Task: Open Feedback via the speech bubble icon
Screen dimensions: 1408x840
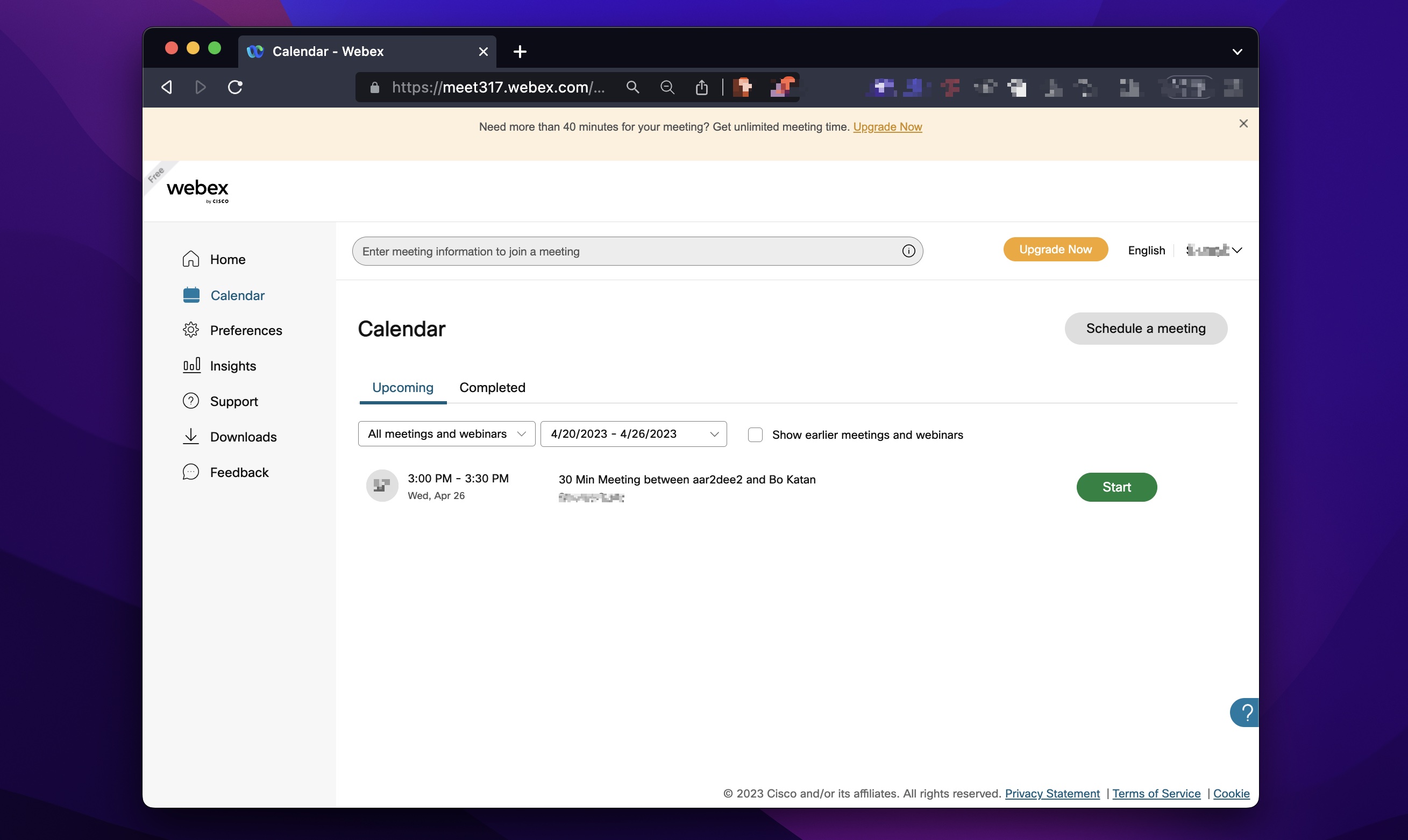Action: (x=191, y=472)
